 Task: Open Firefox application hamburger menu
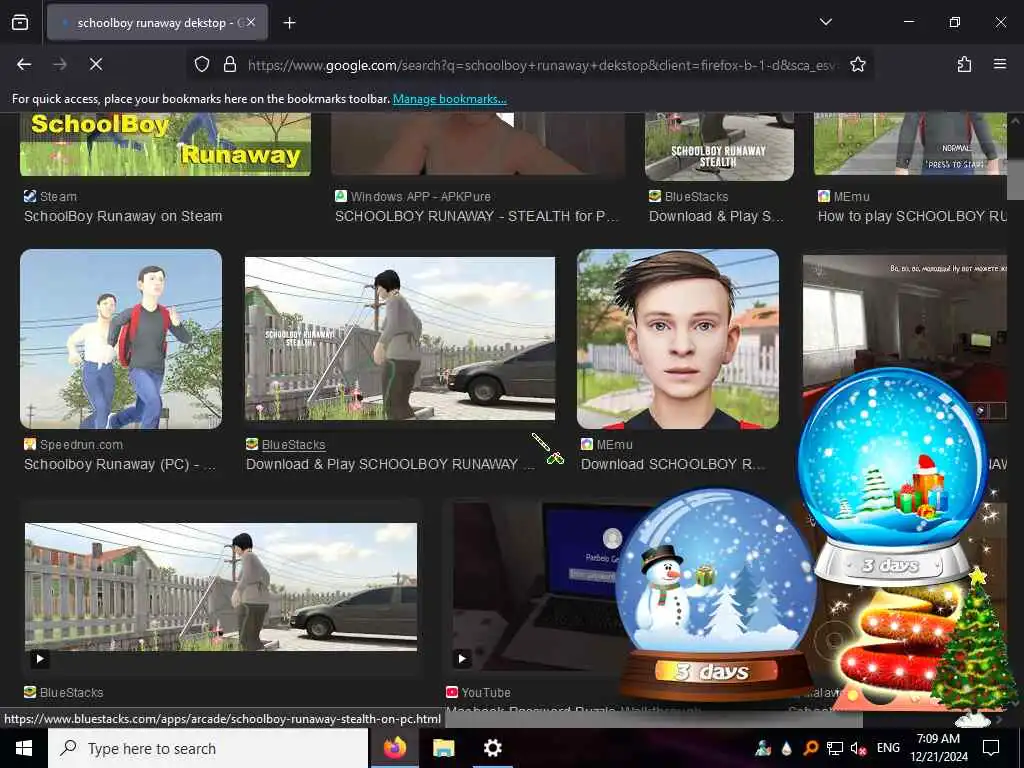[x=999, y=64]
